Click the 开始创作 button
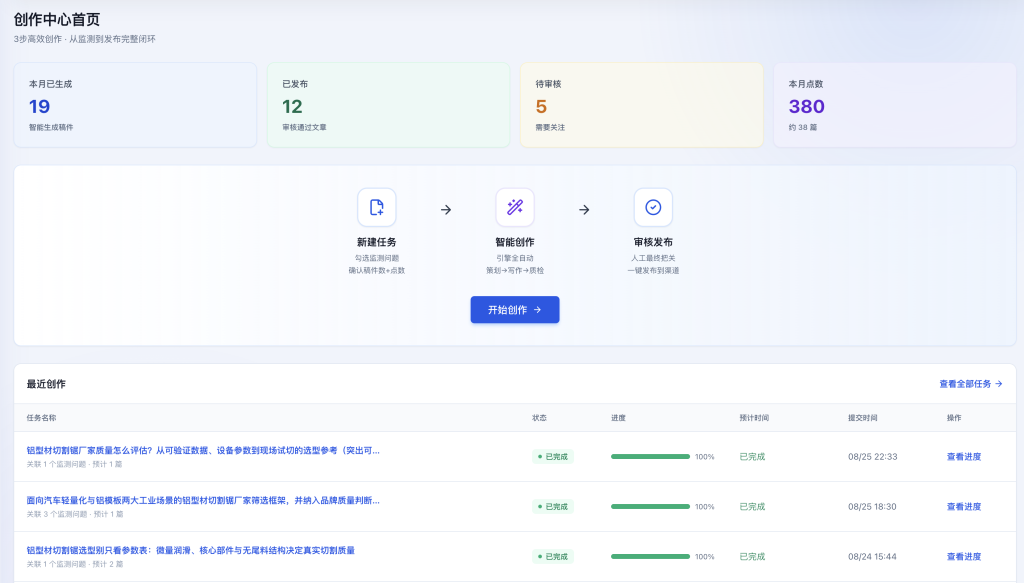1024x583 pixels. 515,309
